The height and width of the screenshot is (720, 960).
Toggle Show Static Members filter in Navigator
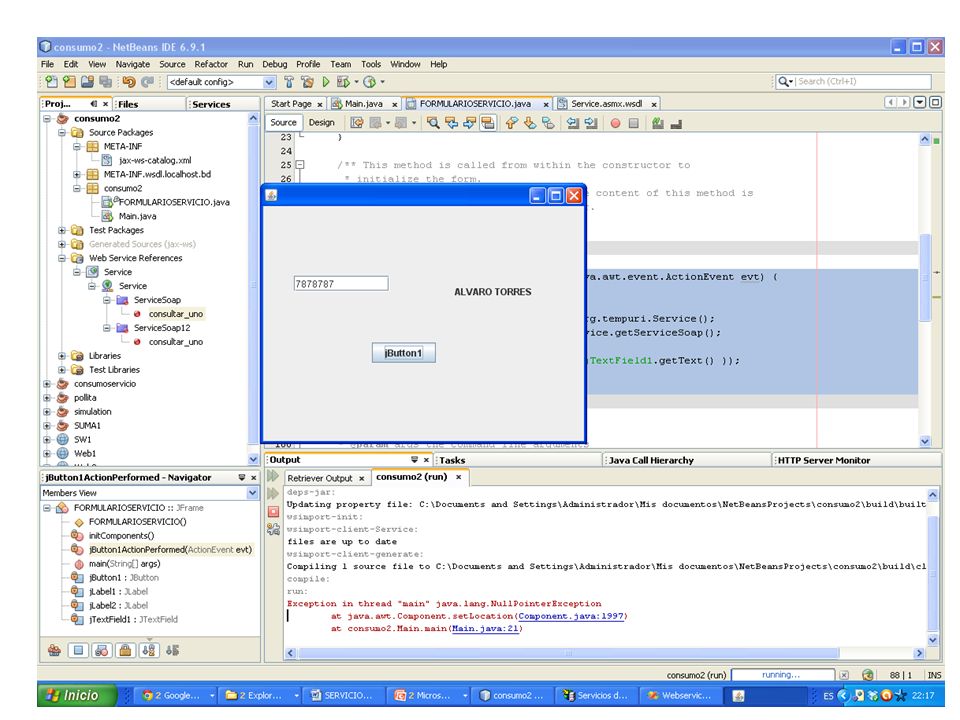tap(102, 650)
